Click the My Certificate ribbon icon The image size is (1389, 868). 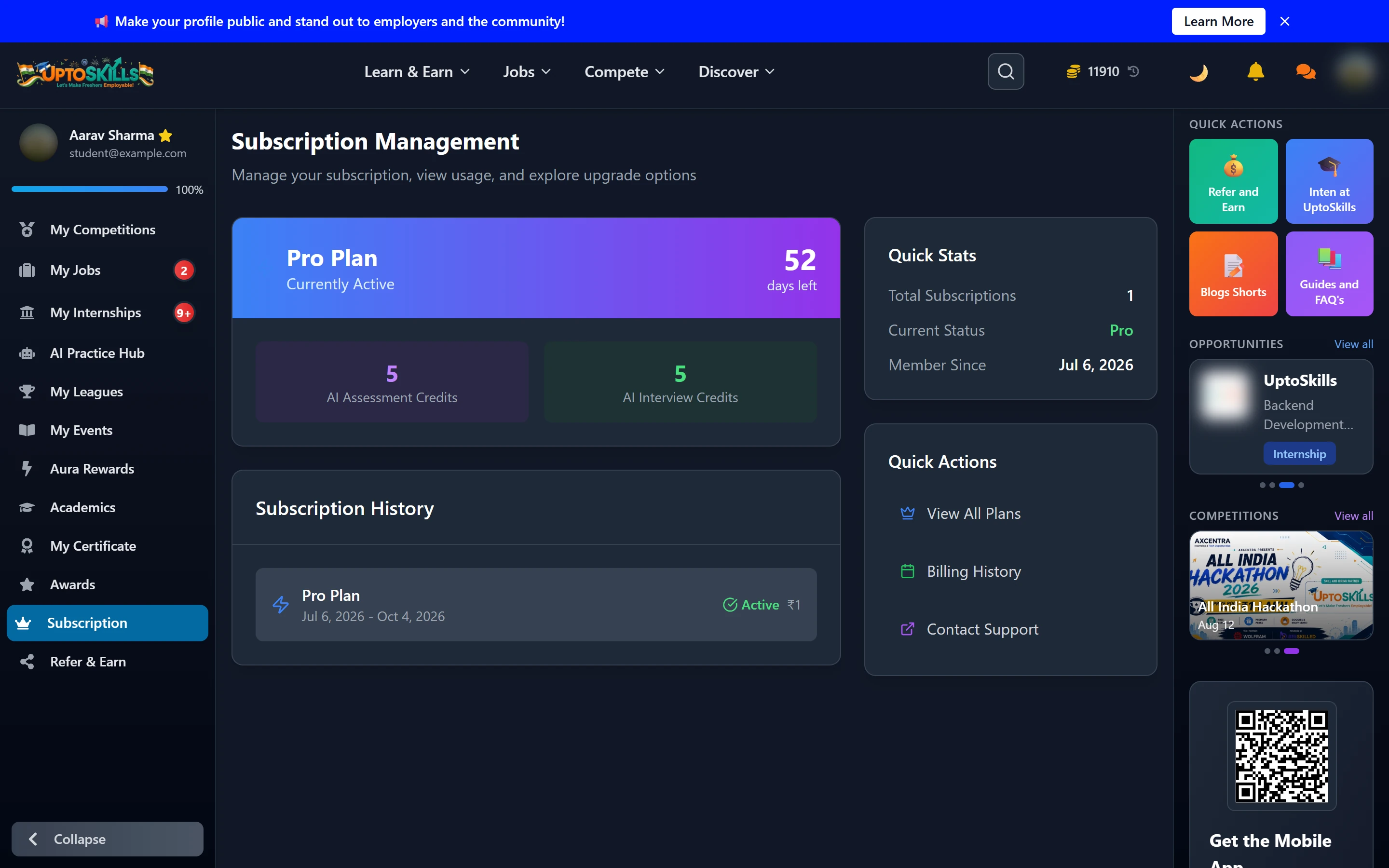click(27, 545)
